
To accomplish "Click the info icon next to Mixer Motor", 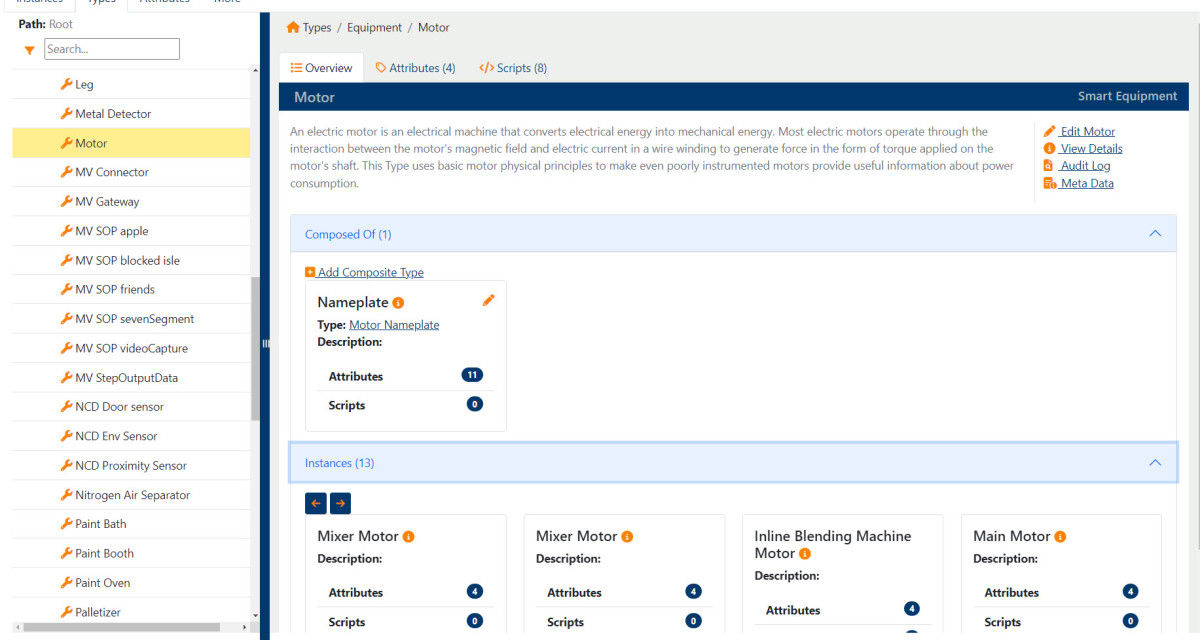I will click(406, 536).
